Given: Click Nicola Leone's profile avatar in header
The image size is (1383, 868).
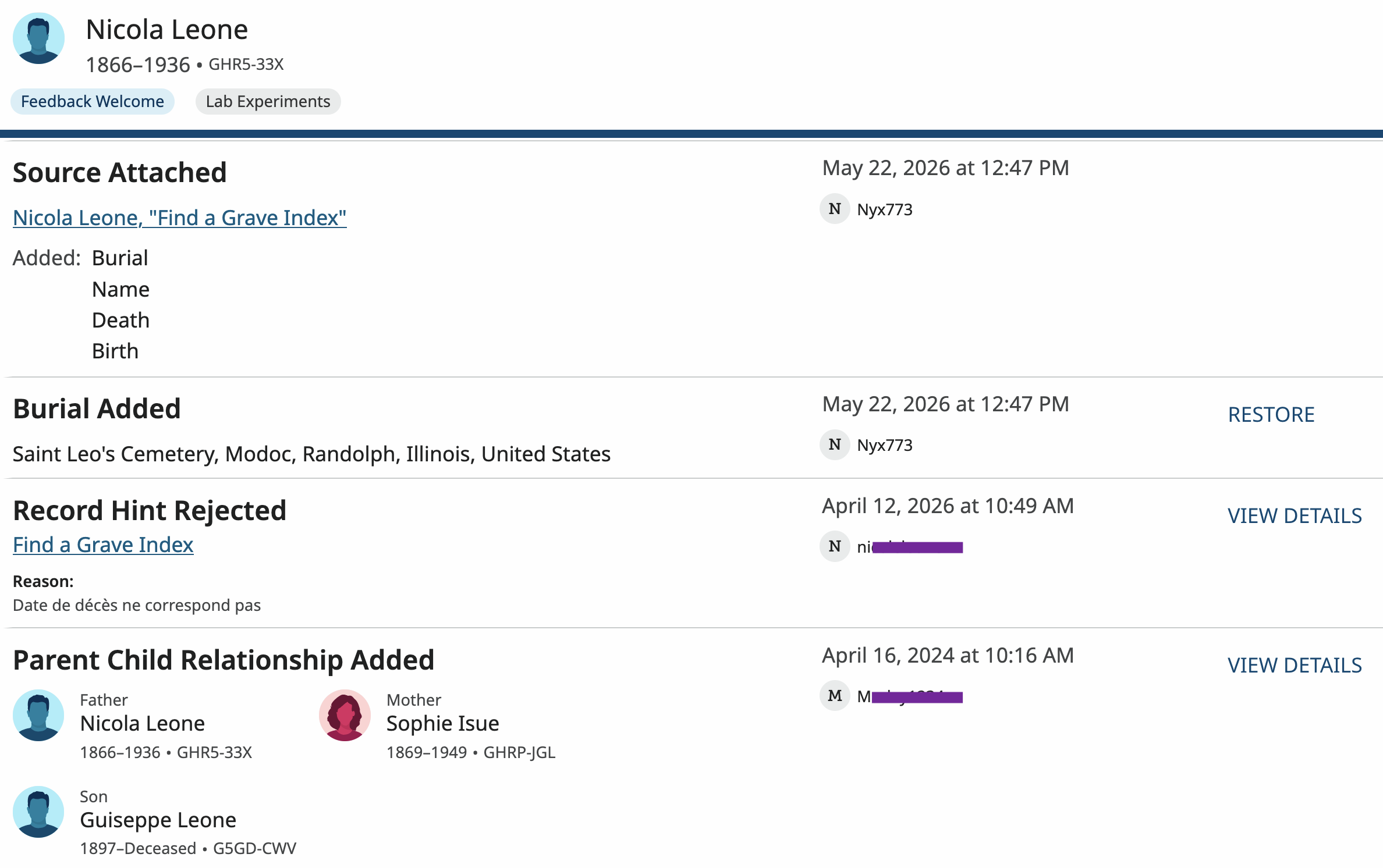Looking at the screenshot, I should coord(38,38).
